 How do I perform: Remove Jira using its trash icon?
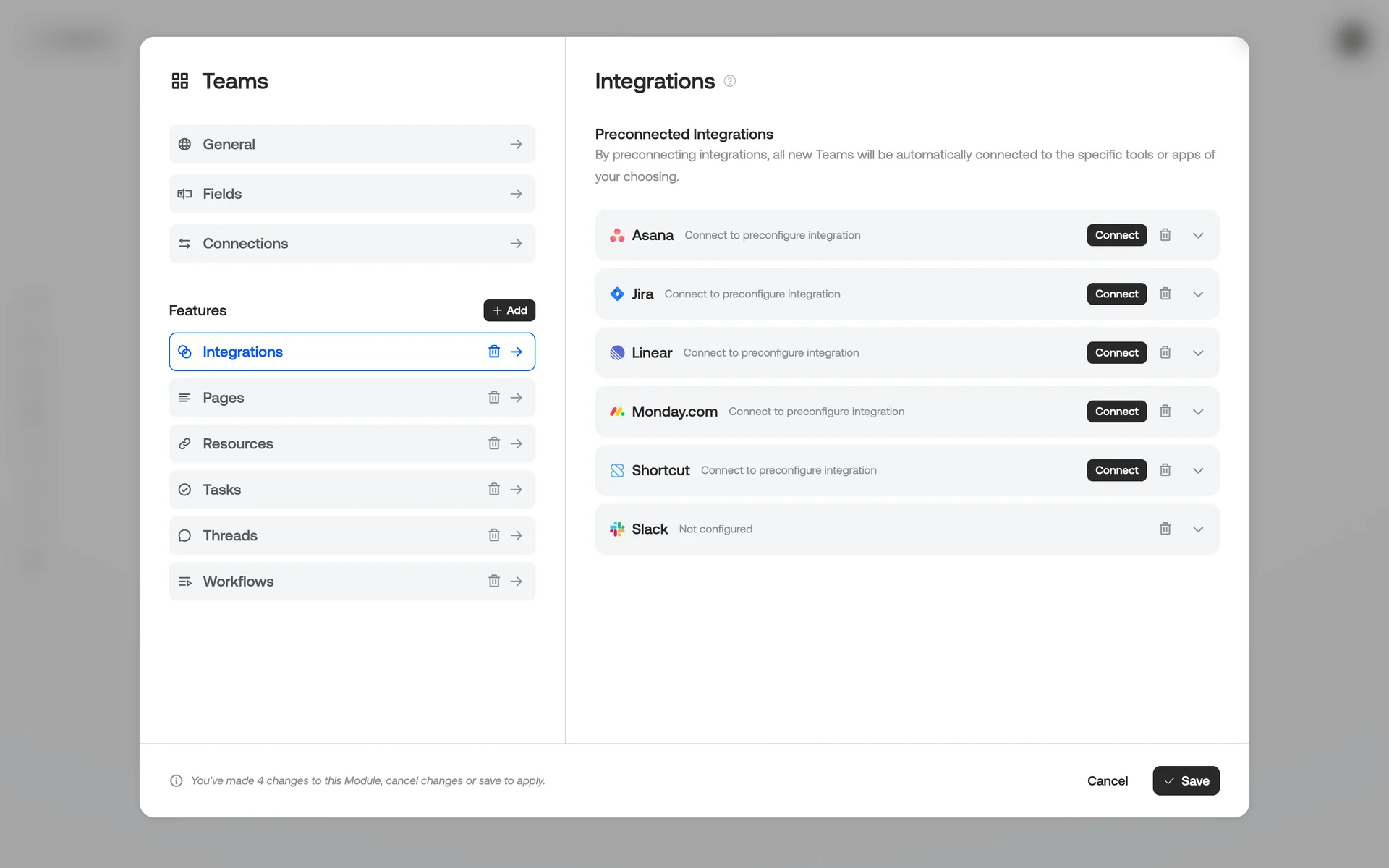click(1165, 294)
